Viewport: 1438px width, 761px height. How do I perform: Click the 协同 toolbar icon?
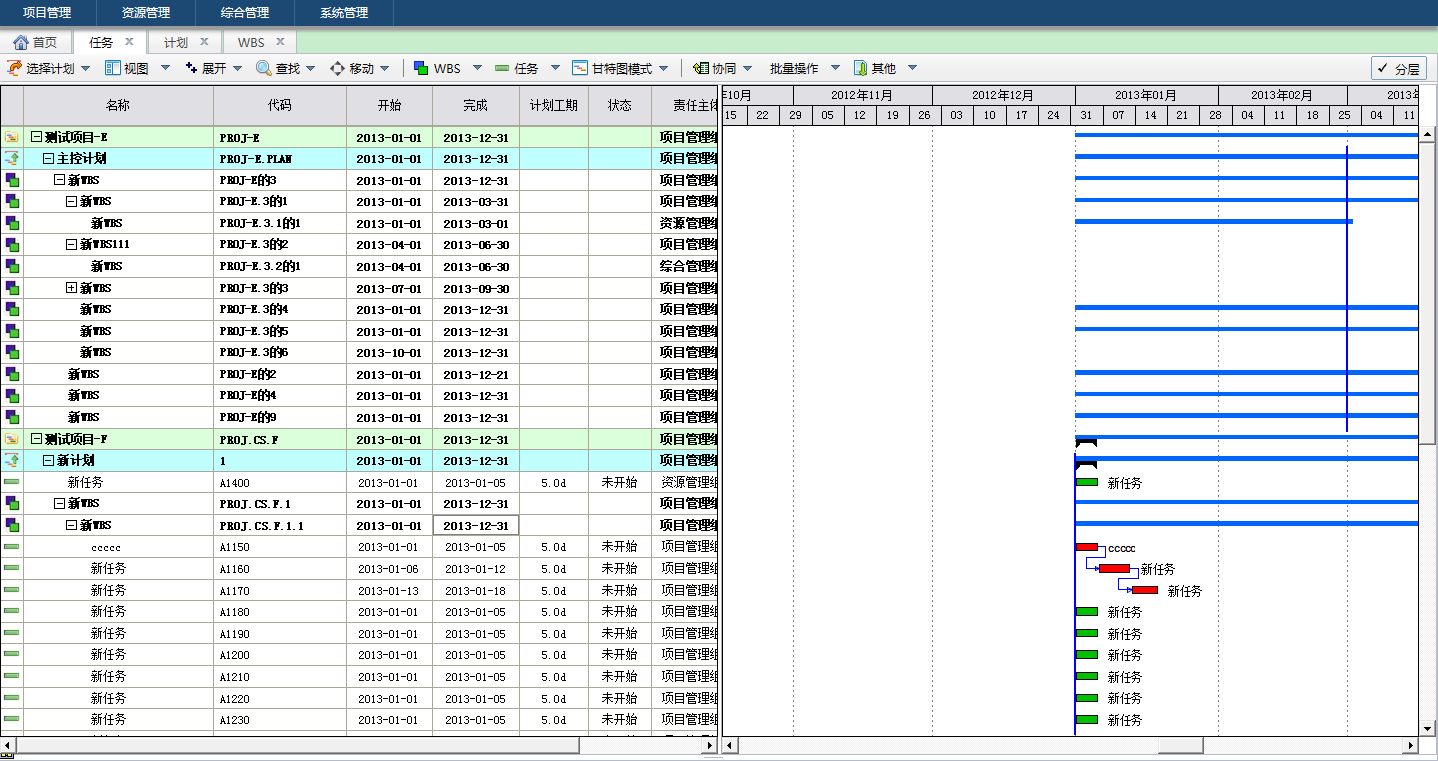click(700, 68)
